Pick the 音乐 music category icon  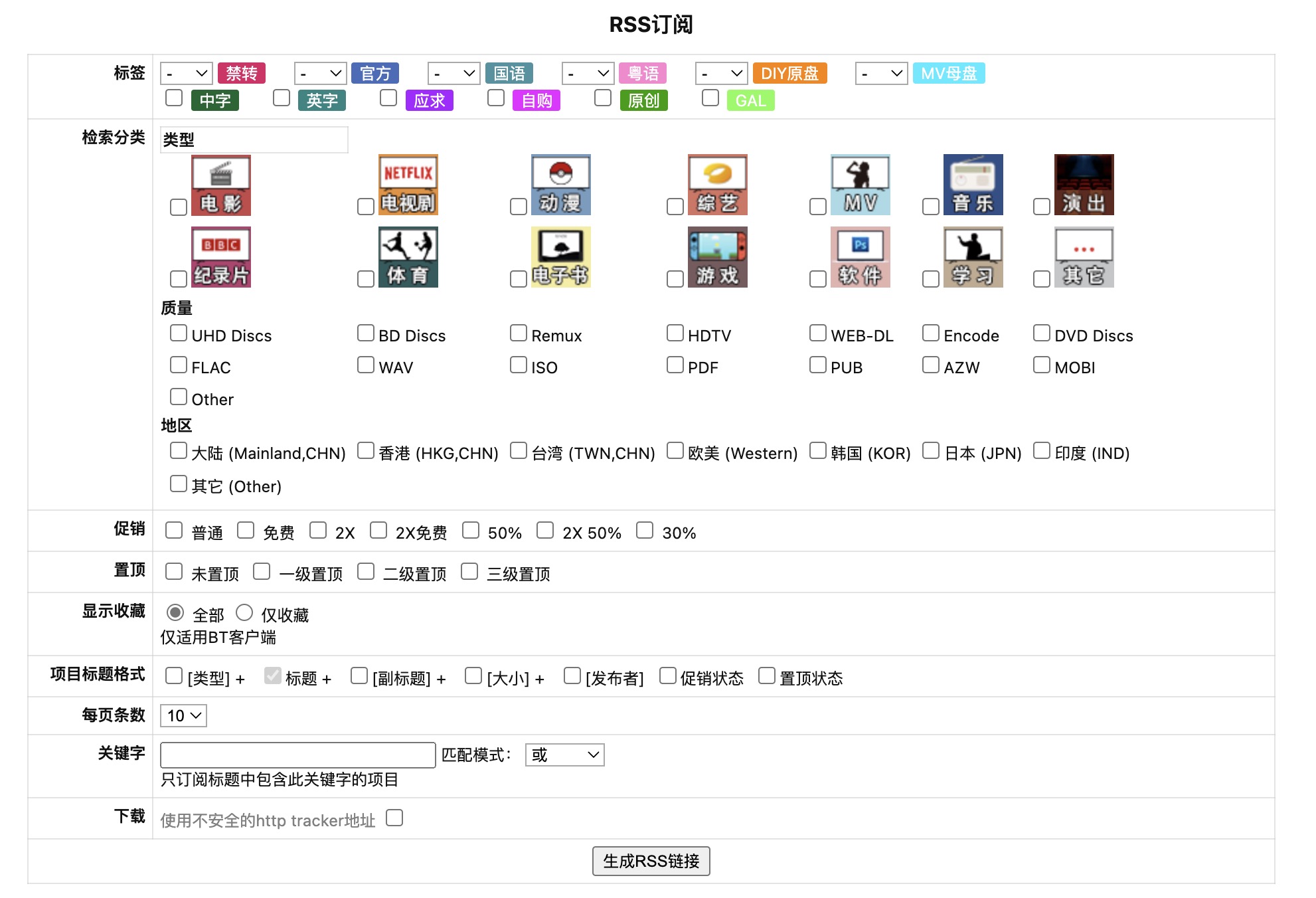pos(973,185)
